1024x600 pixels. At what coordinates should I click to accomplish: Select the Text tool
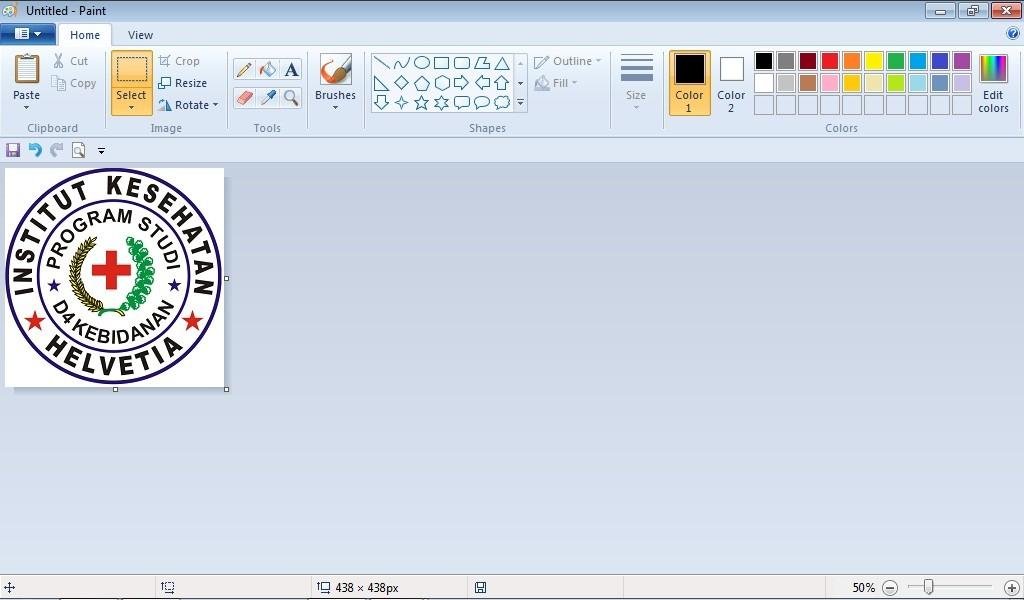[291, 69]
